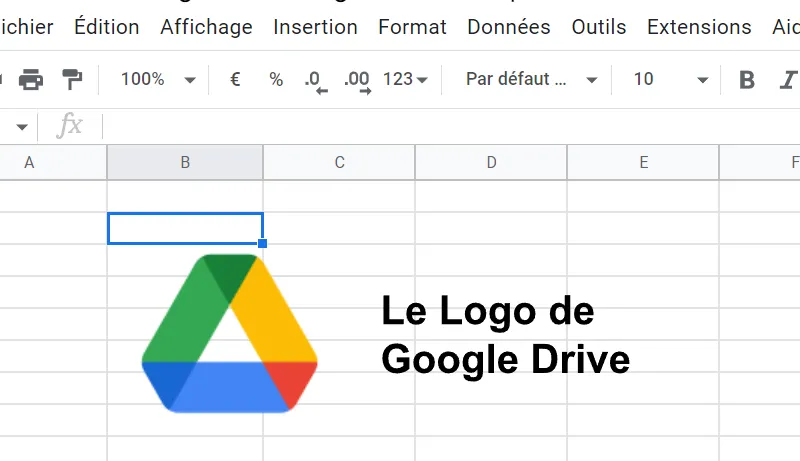This screenshot has width=800, height=461.
Task: Click the Print icon
Action: (x=31, y=80)
